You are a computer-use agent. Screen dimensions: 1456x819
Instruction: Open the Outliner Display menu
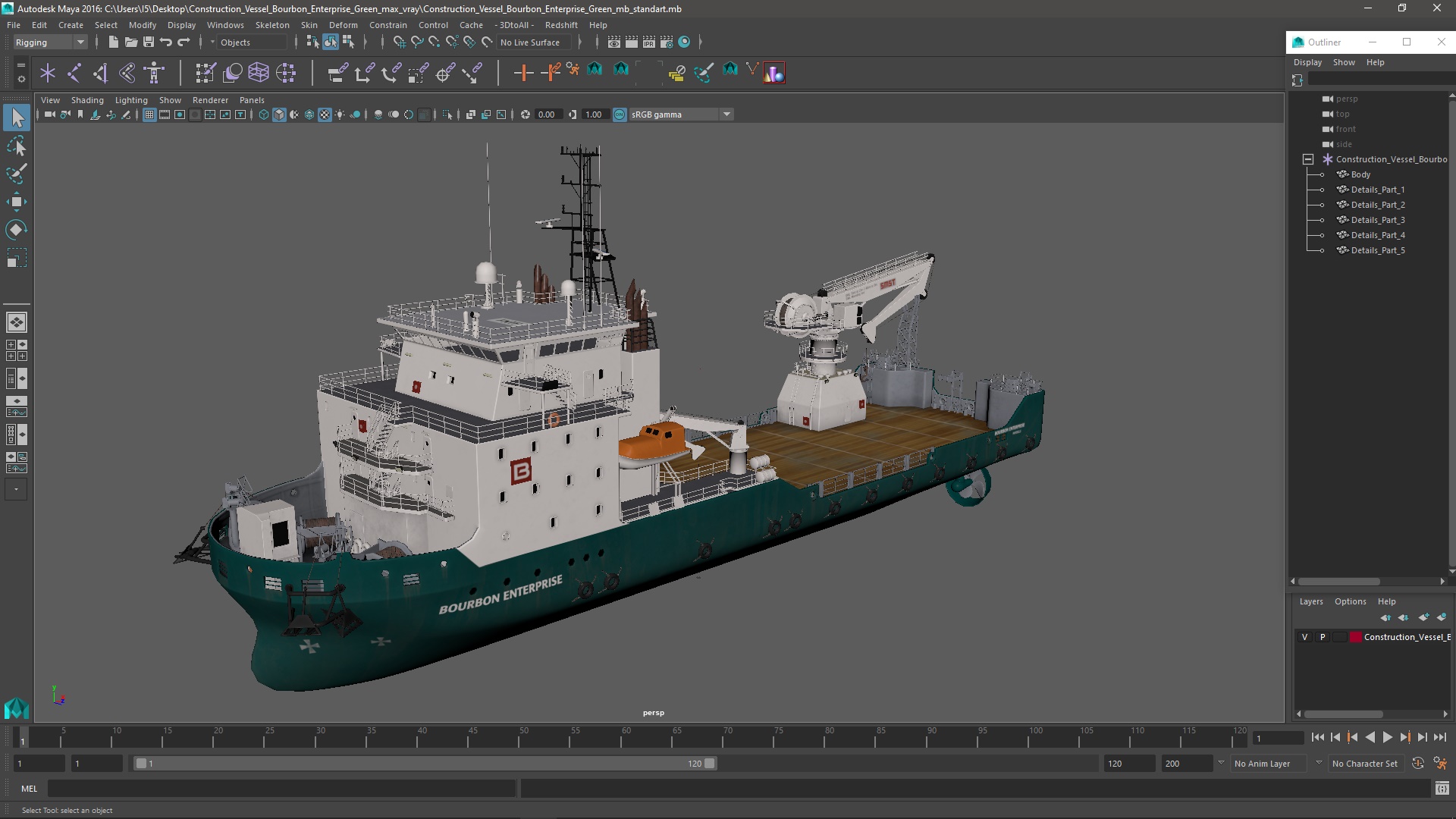point(1307,62)
